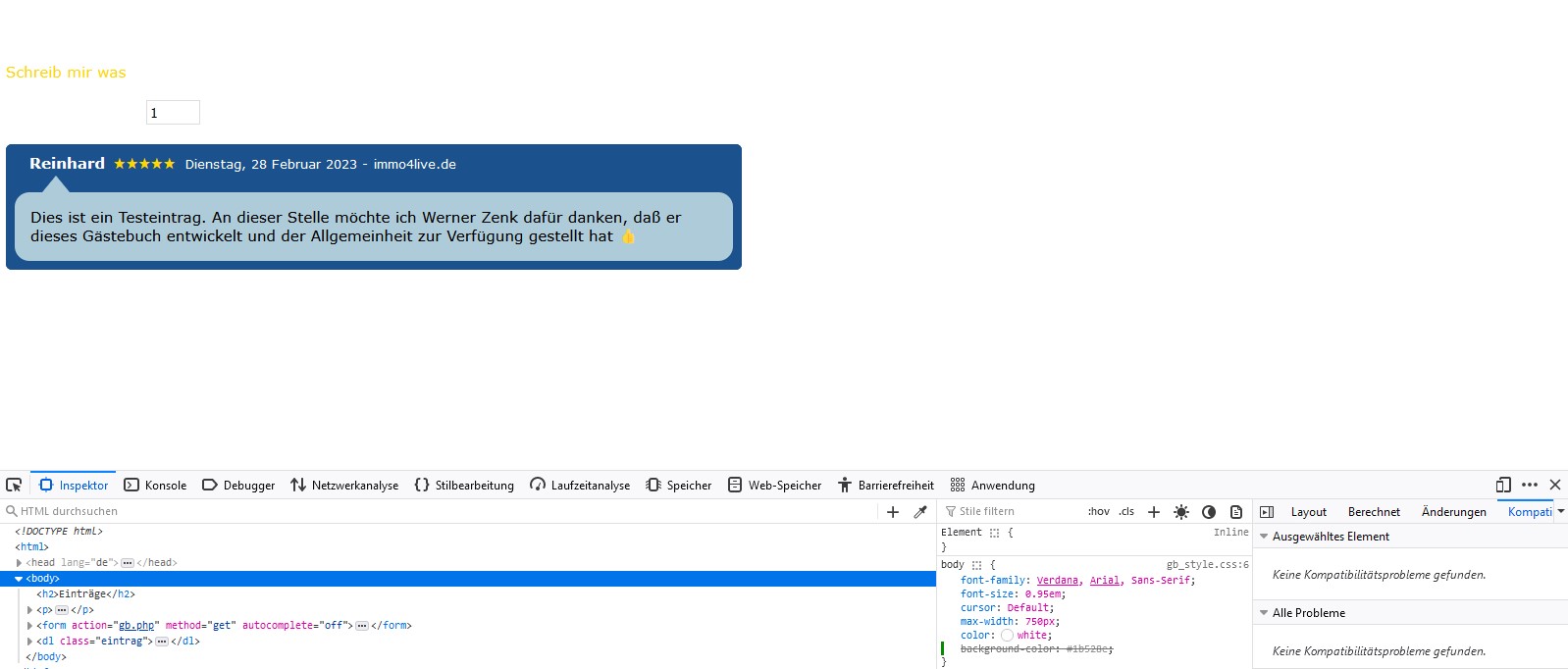Open responsive design mode icon
Viewport: 1568px width, 669px height.
1503,485
